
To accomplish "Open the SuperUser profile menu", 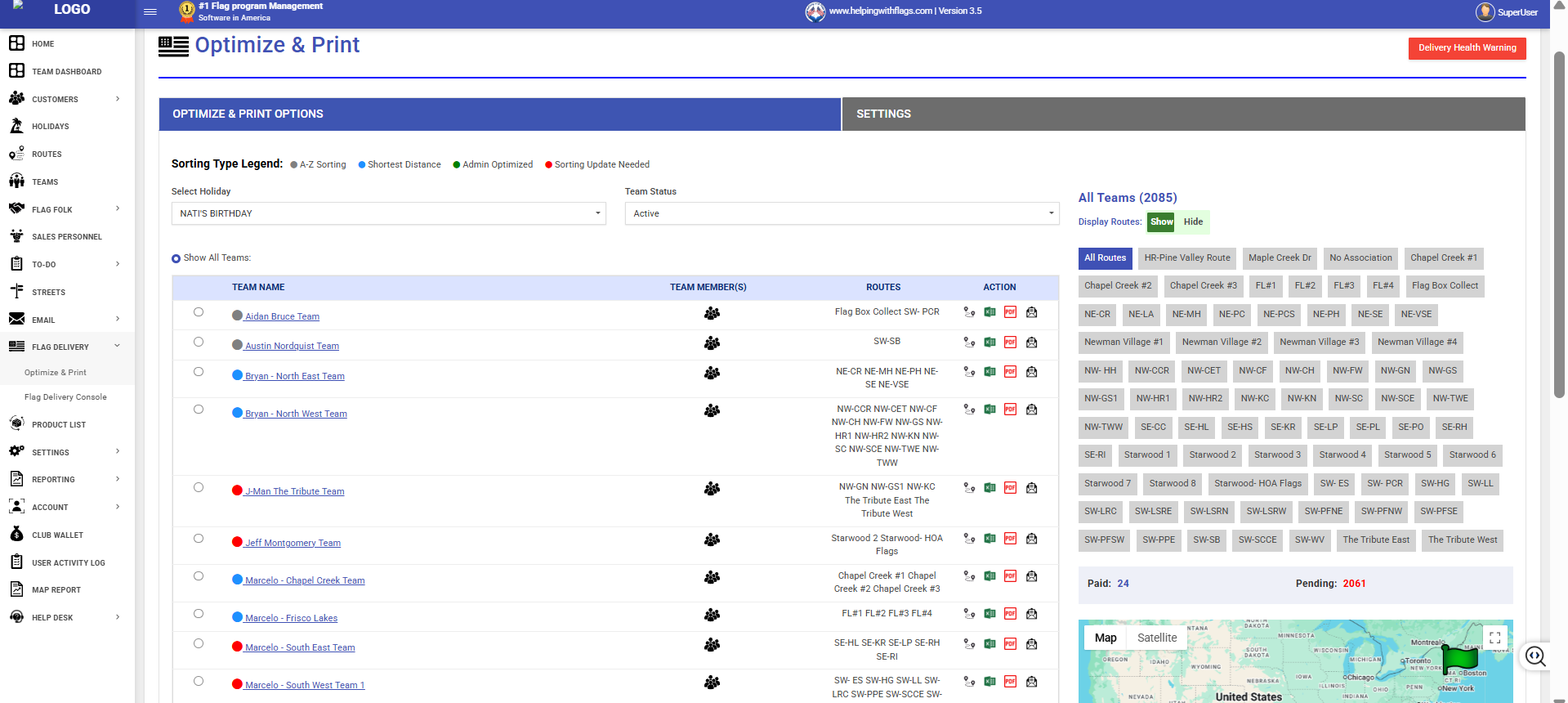I will tap(1508, 12).
